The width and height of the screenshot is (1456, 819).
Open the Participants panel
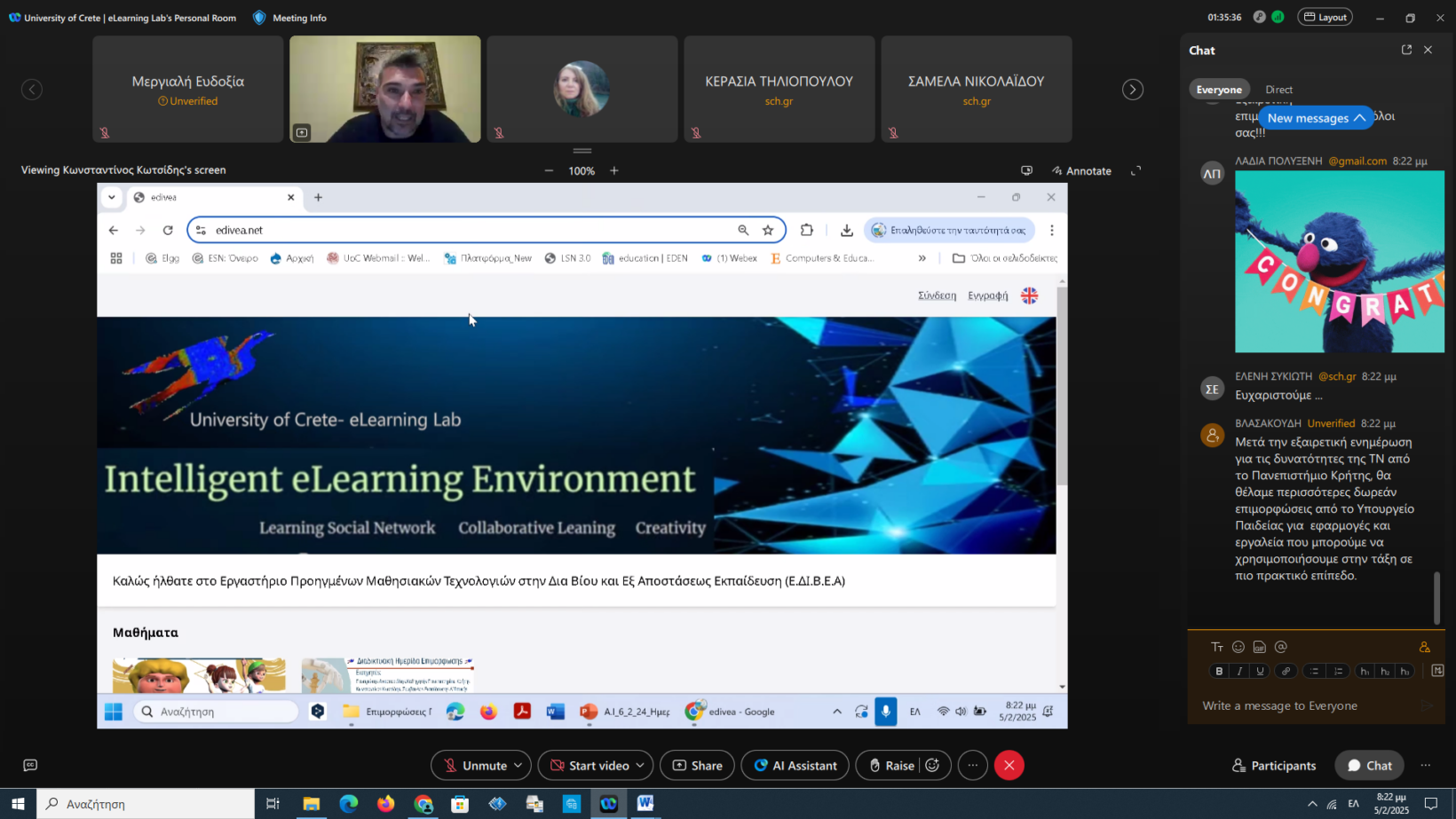click(1273, 765)
